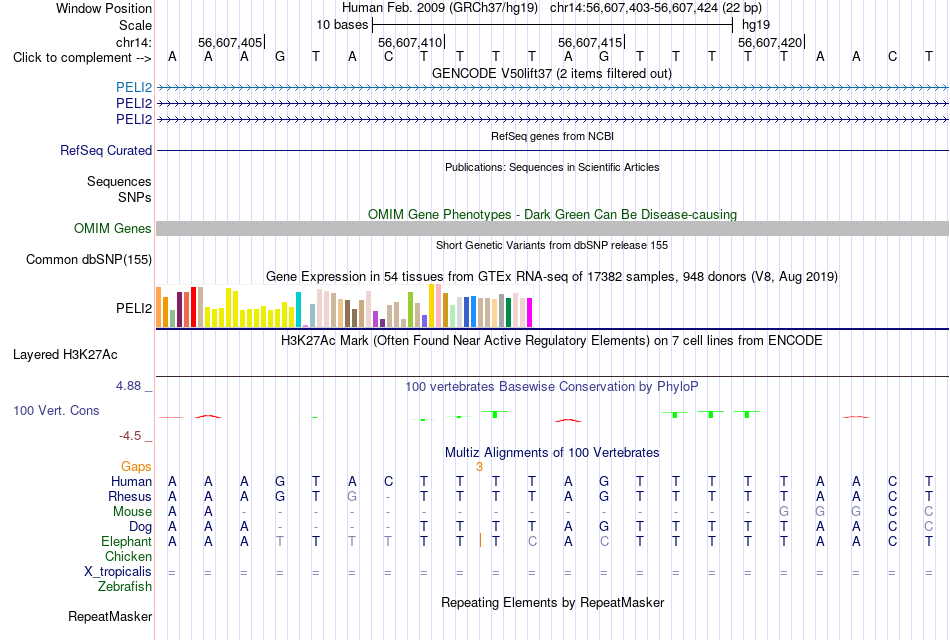Screen dimensions: 950x640
Task: Click the '10 bases' scale bar label
Action: click(x=342, y=25)
